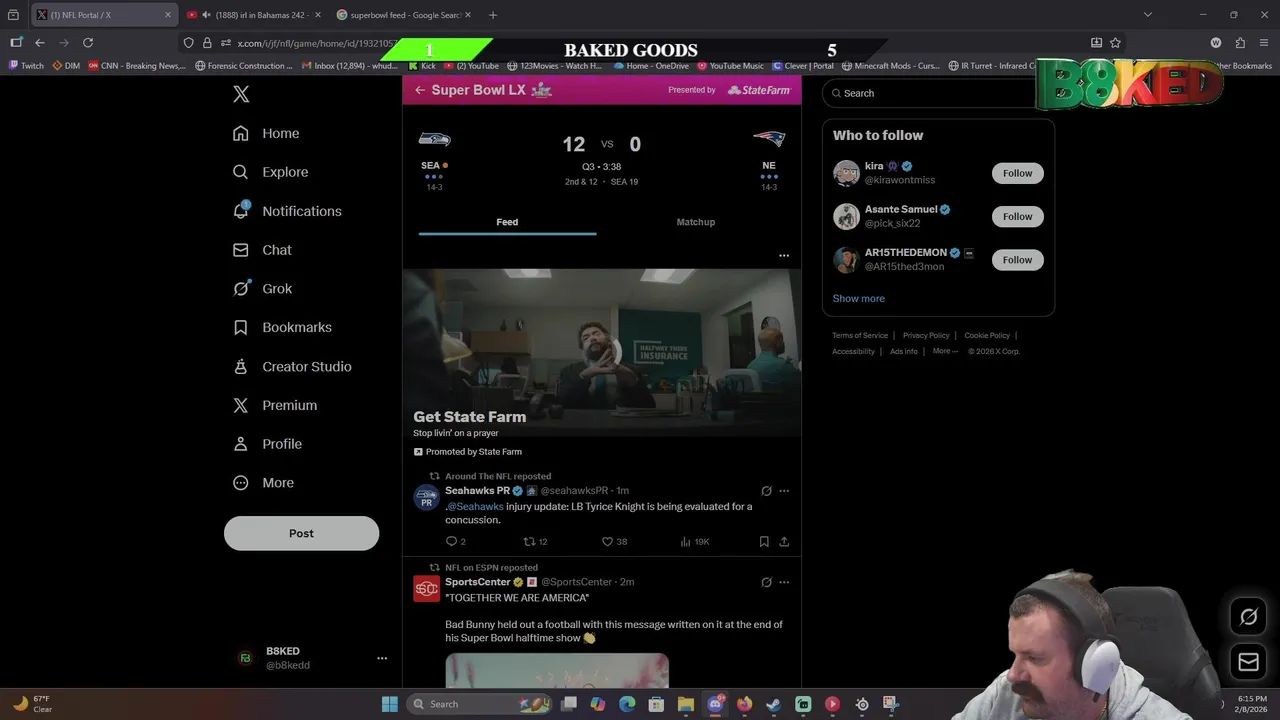Click the Creator Studio icon
Screen dimensions: 1280x720
[240, 366]
